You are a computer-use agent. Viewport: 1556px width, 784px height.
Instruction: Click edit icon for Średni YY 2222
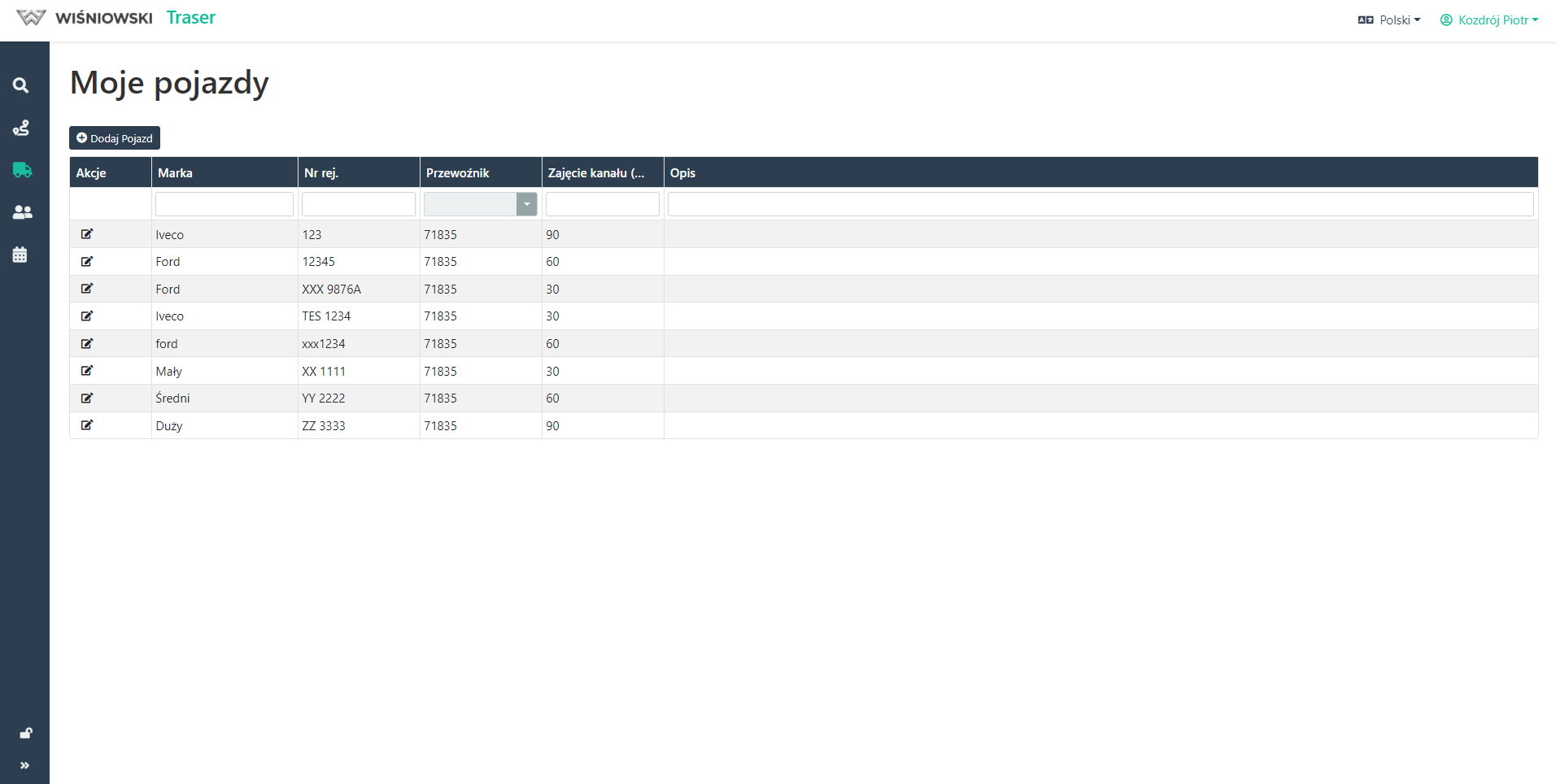click(87, 398)
